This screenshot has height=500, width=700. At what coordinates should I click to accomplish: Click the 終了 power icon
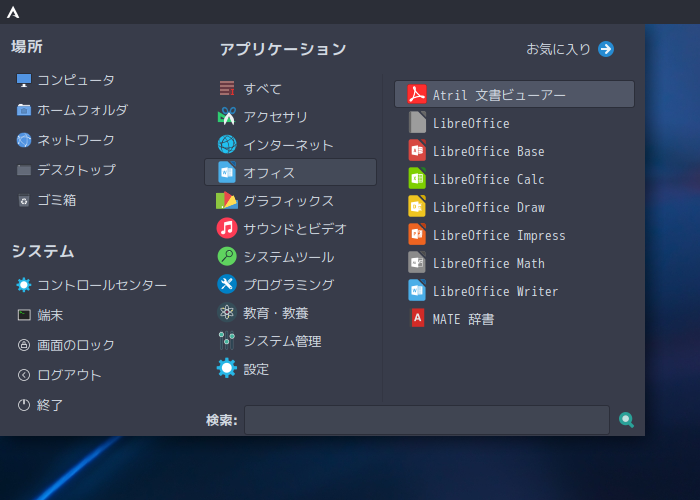pos(24,405)
